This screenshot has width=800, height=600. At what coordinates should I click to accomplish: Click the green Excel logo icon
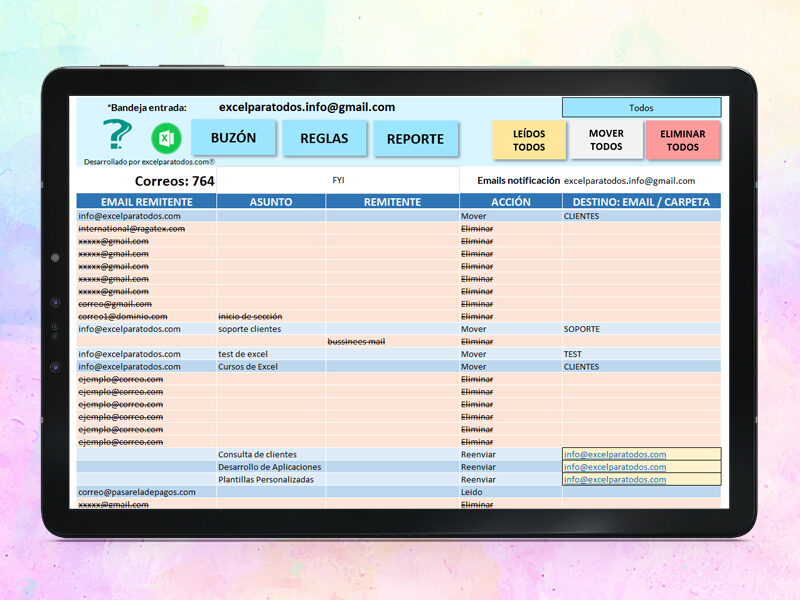pyautogui.click(x=166, y=138)
